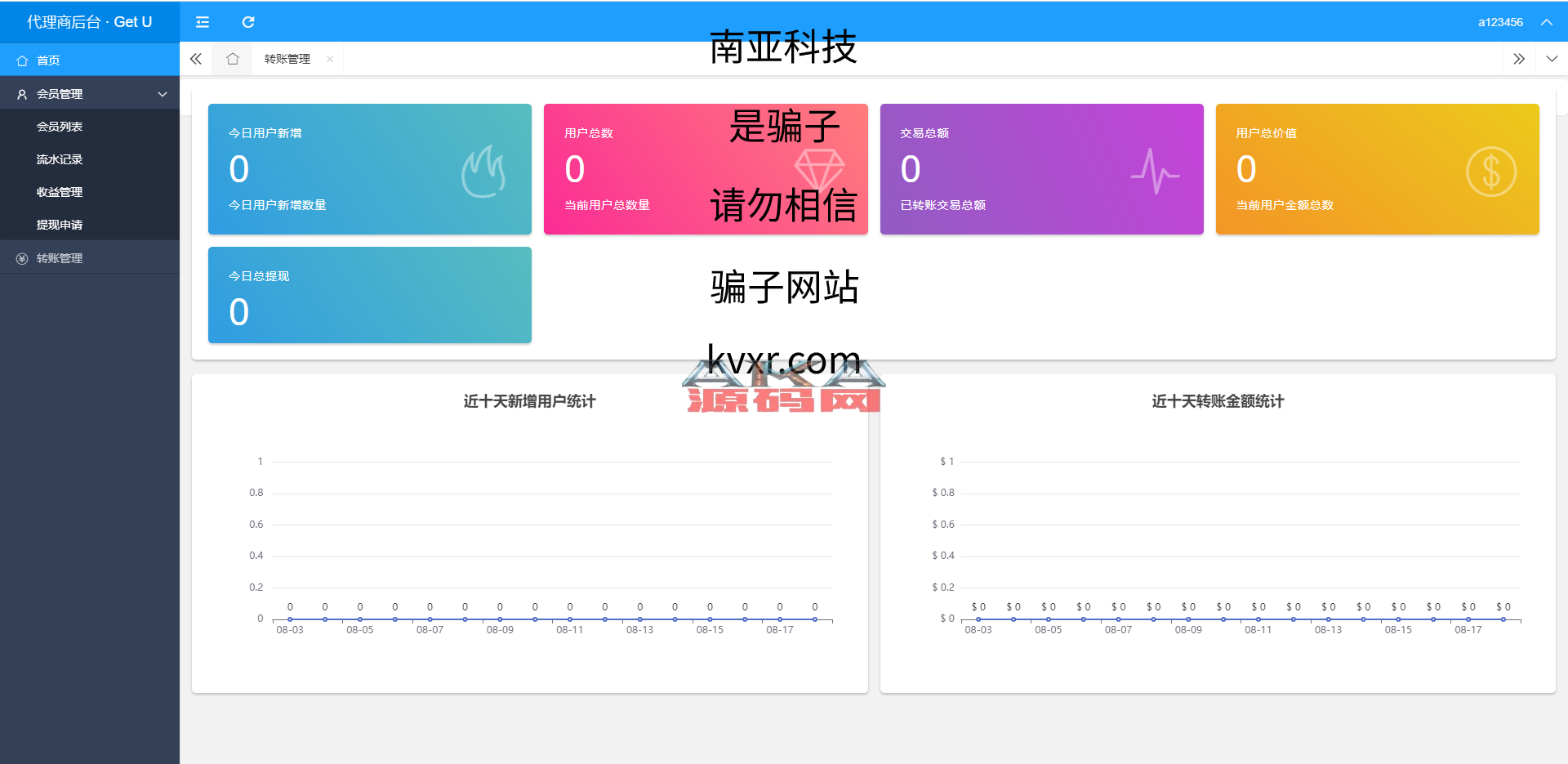Open 首页 in the sidebar
Viewport: 1568px width, 764px height.
[x=49, y=60]
